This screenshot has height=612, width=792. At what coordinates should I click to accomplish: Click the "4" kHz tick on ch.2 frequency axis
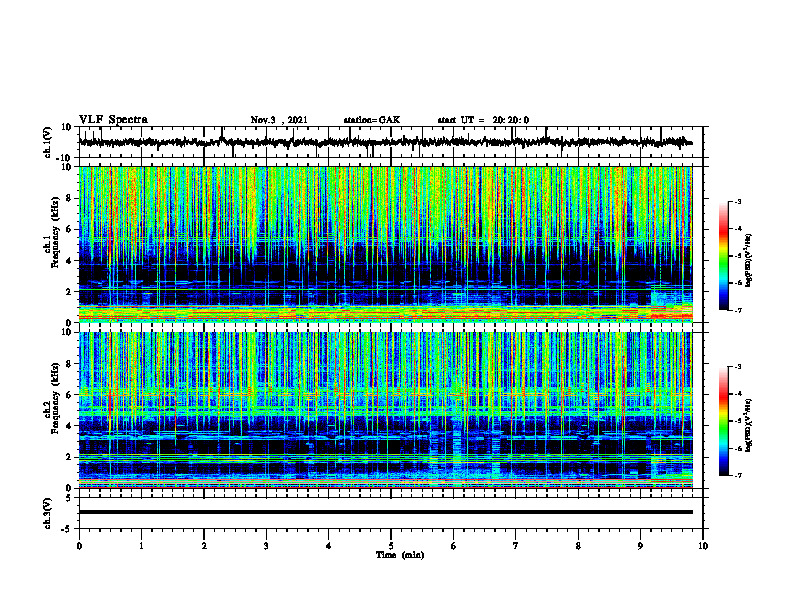click(x=69, y=426)
